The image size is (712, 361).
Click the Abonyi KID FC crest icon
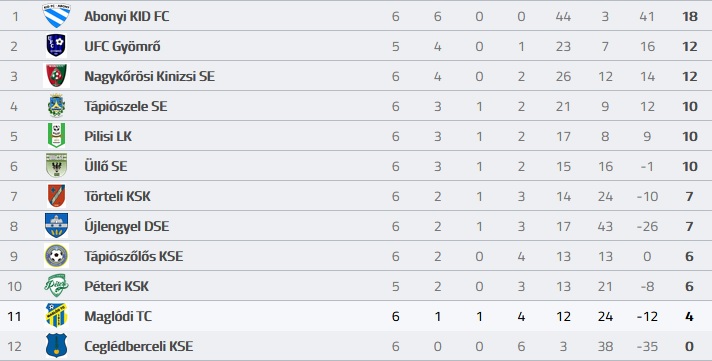coord(56,16)
